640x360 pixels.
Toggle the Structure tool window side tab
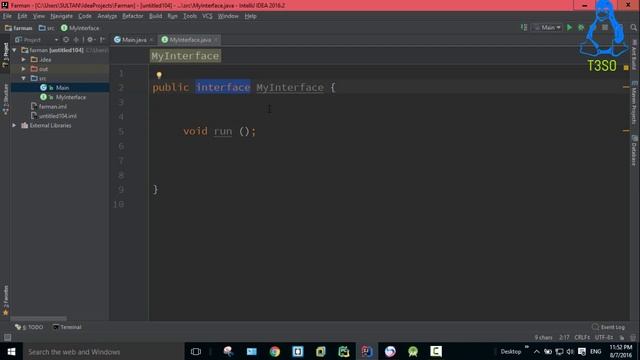coord(5,99)
